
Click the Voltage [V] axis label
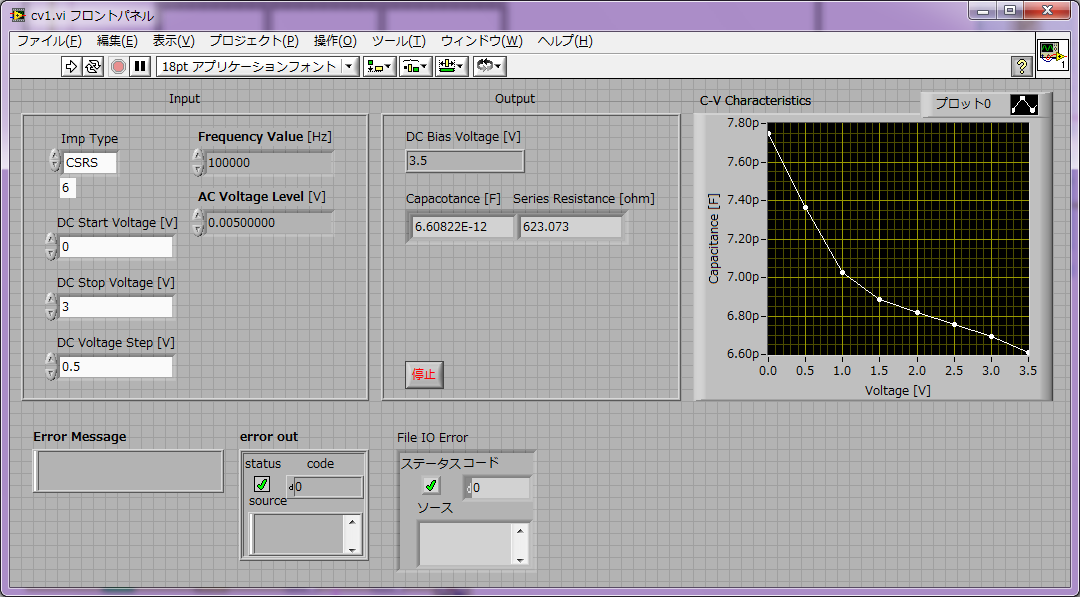897,390
